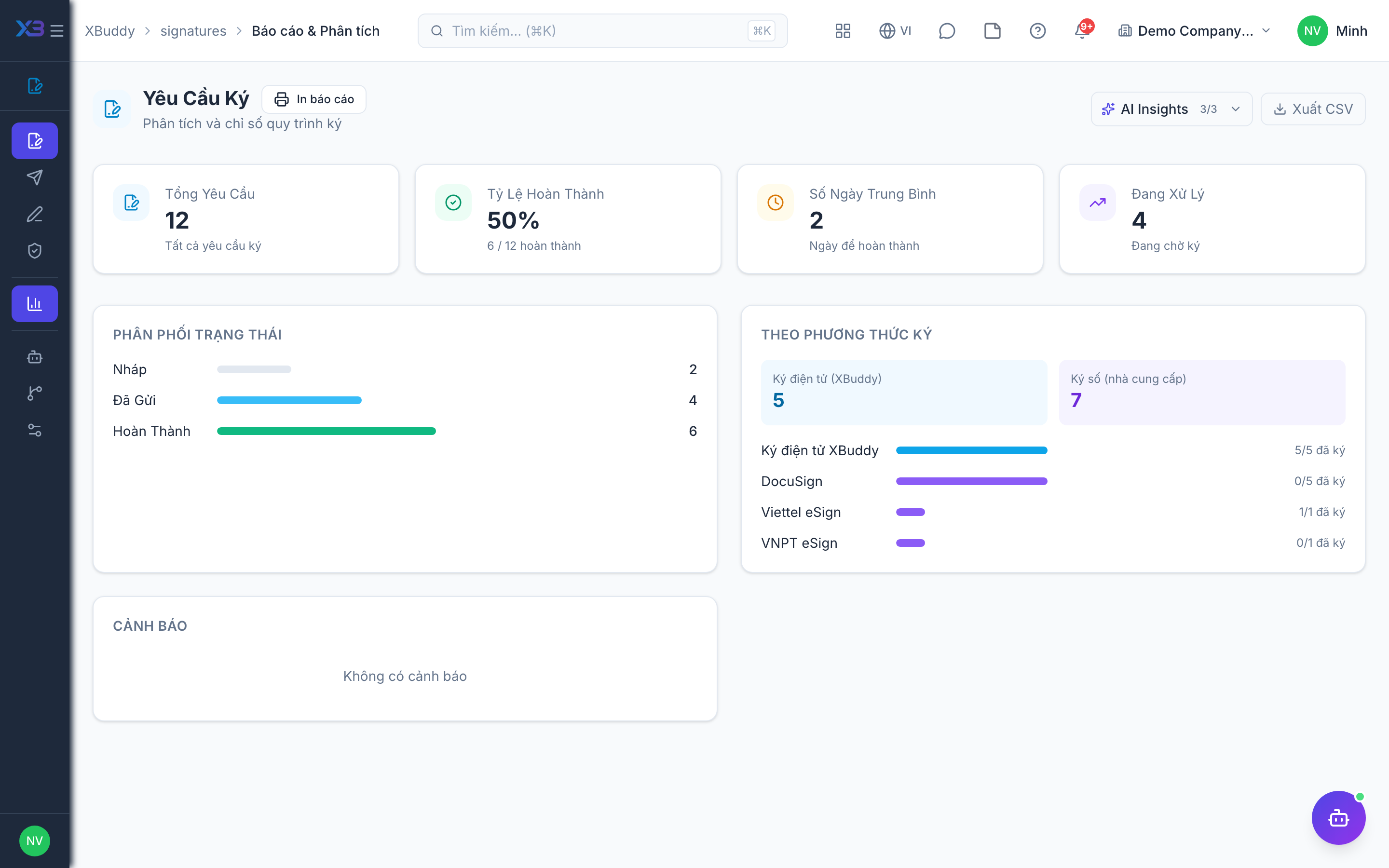Click the In báo cáo print button
The image size is (1389, 868).
[x=314, y=99]
